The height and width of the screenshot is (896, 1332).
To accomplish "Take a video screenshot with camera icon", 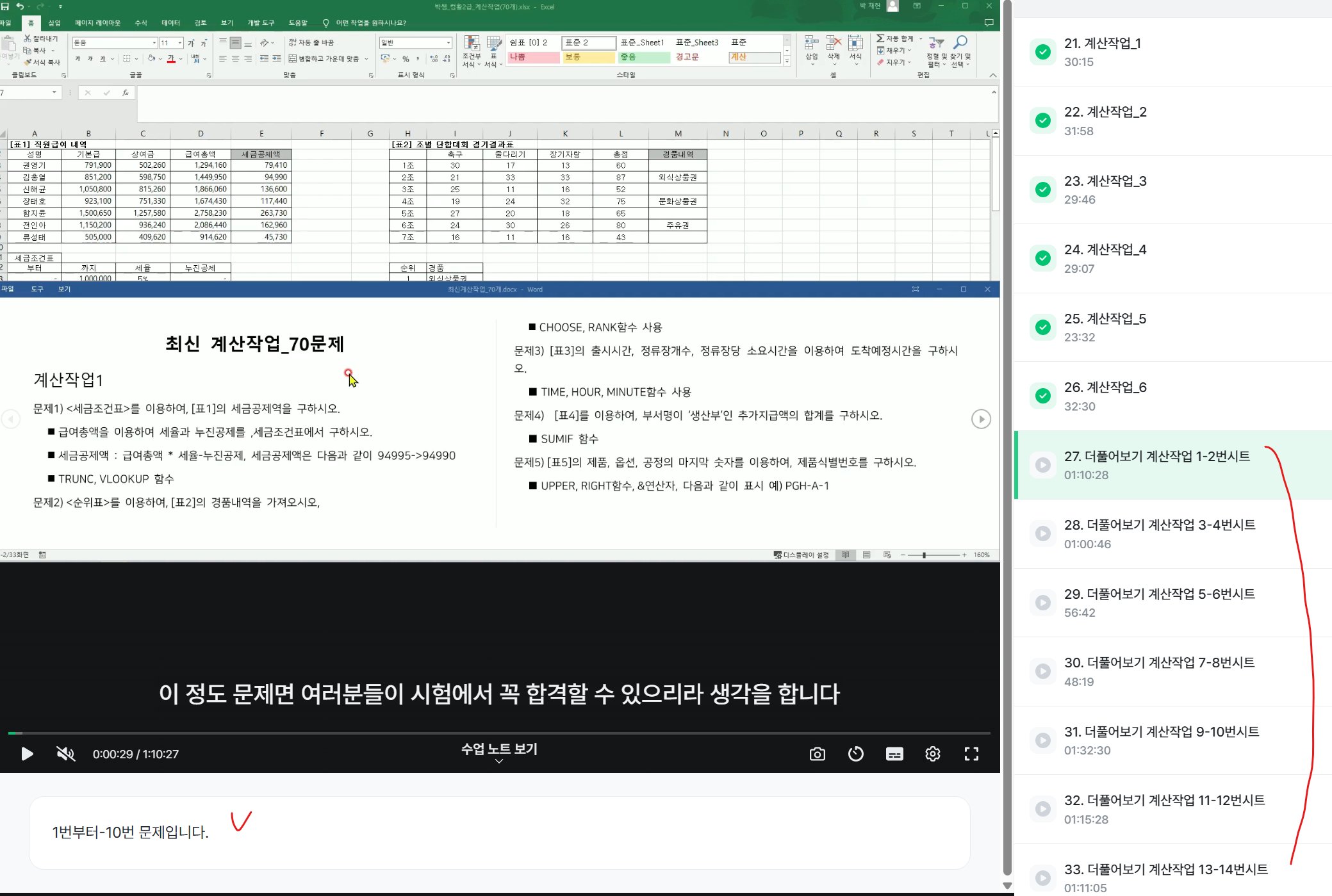I will (x=817, y=754).
